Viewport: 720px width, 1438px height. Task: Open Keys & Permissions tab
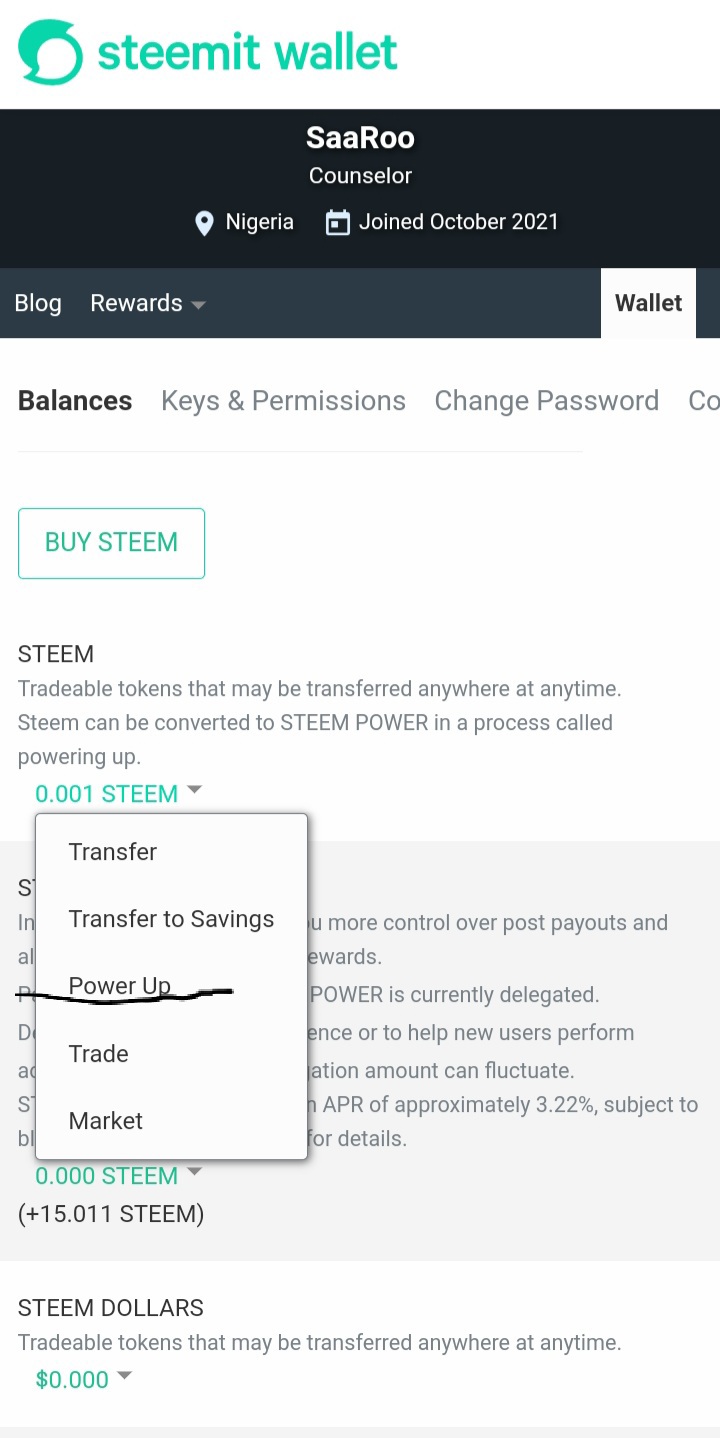tap(283, 401)
